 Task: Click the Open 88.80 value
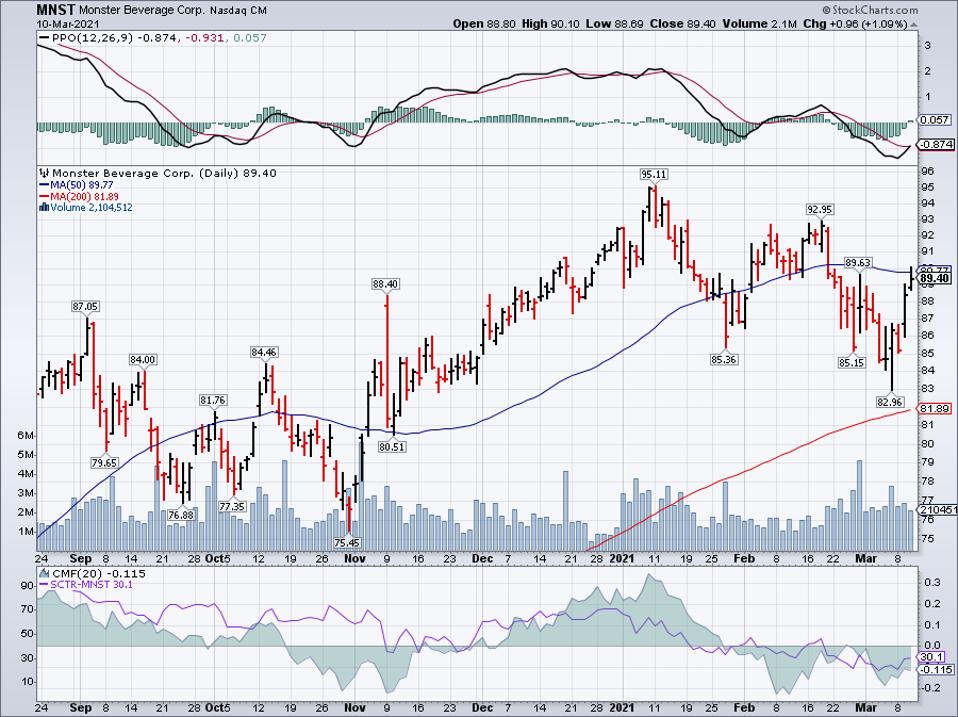484,24
